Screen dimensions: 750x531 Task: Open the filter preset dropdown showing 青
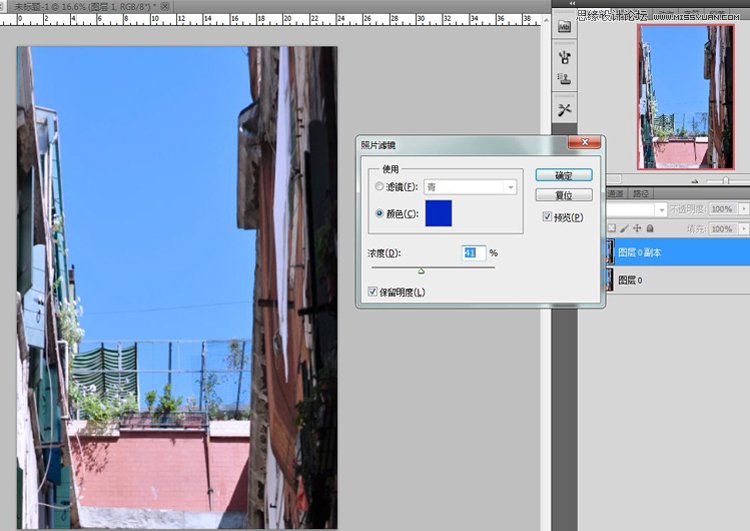coord(470,186)
